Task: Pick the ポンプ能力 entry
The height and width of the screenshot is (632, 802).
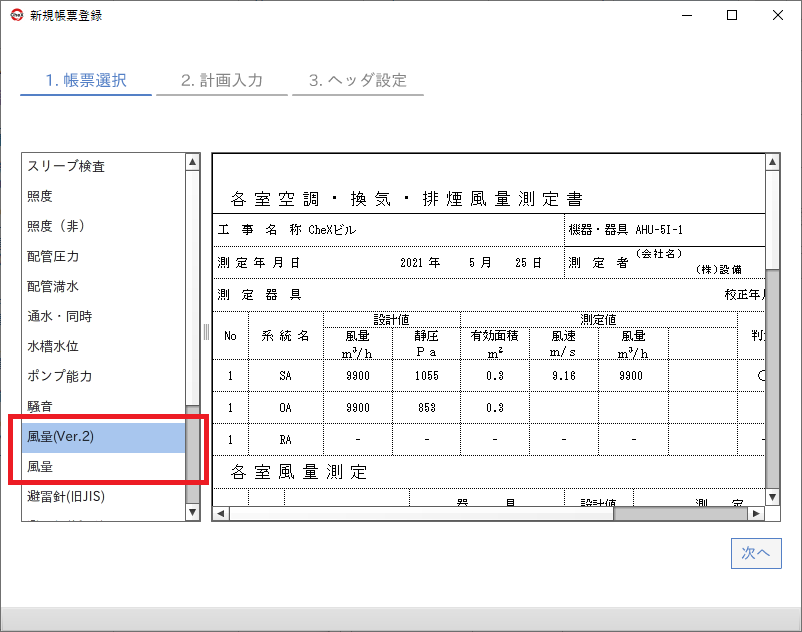Action: pyautogui.click(x=59, y=377)
